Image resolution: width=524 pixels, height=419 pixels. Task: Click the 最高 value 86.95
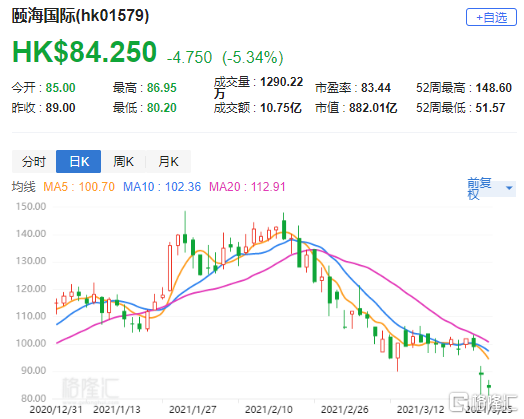[162, 88]
